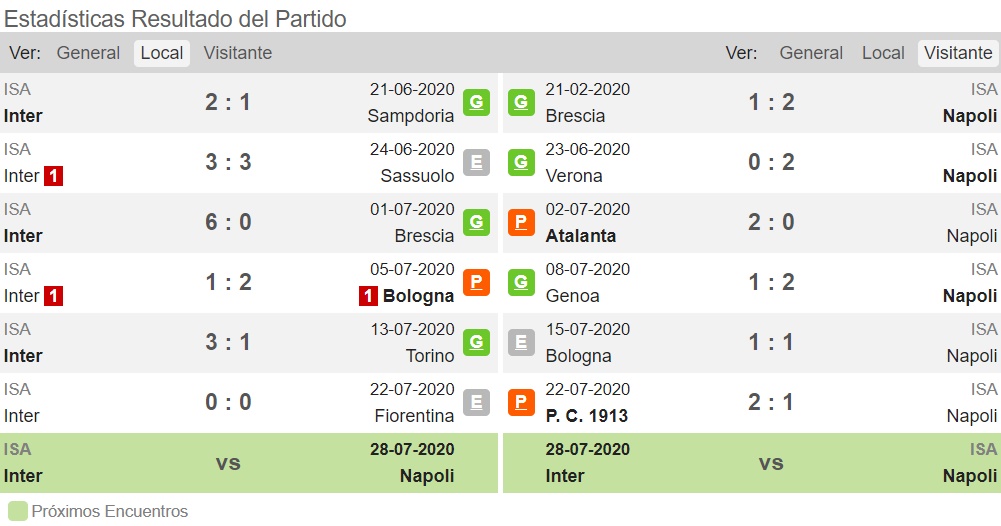
Task: Select Local tab in left panel
Action: [162, 53]
